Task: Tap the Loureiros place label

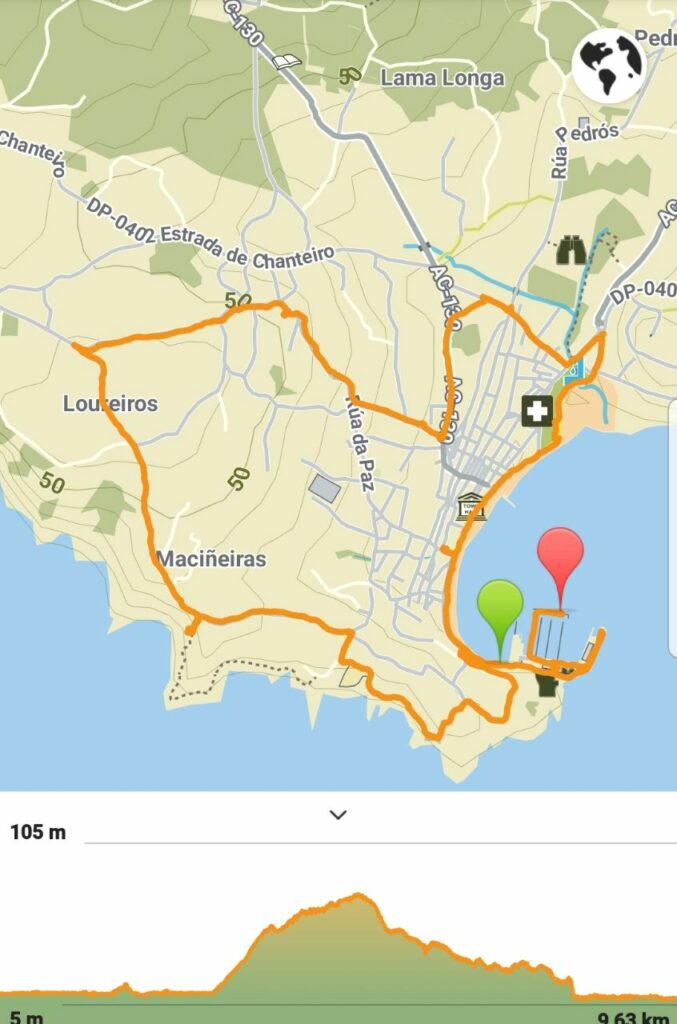Action: pyautogui.click(x=110, y=404)
